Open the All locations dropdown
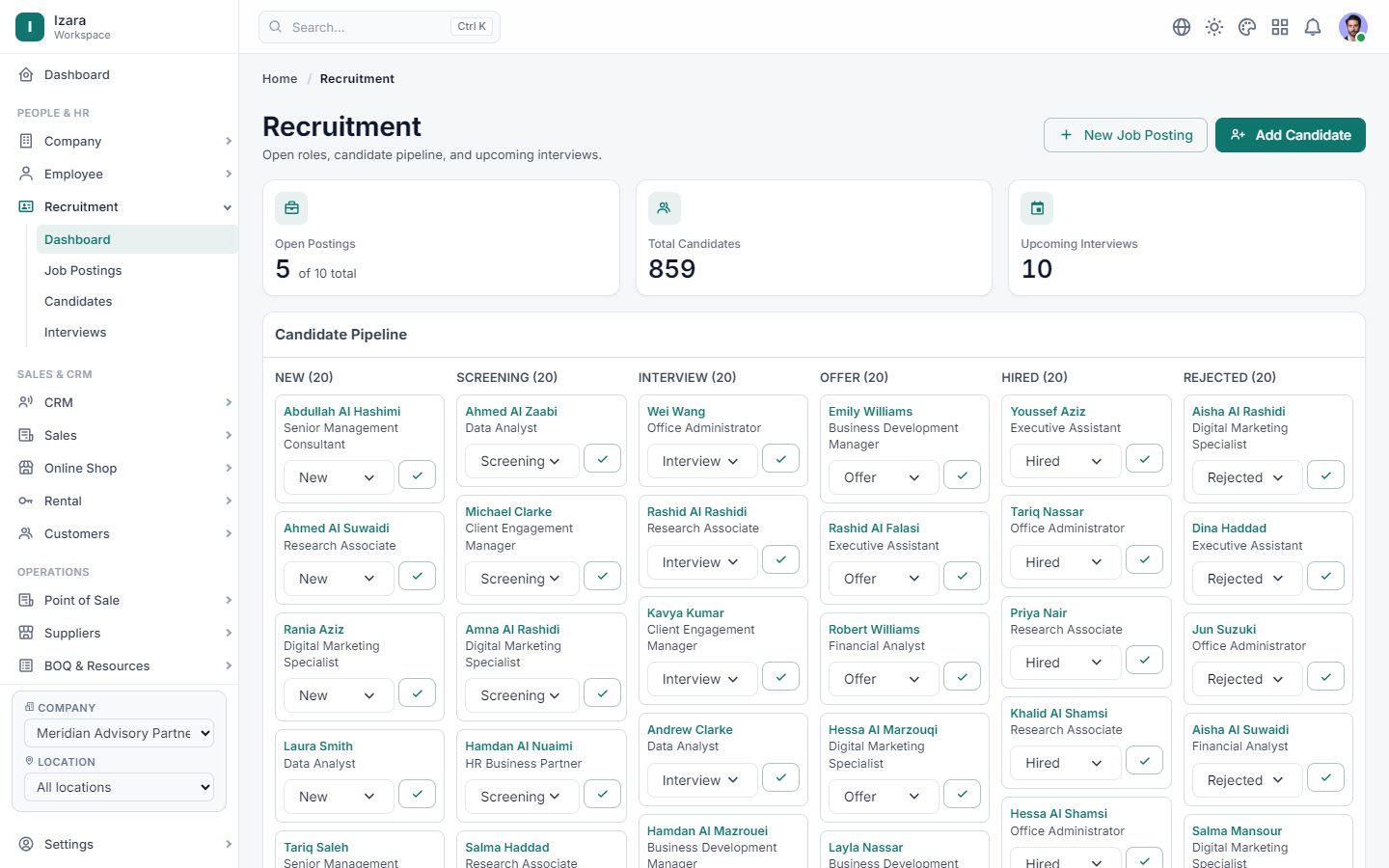 120,787
